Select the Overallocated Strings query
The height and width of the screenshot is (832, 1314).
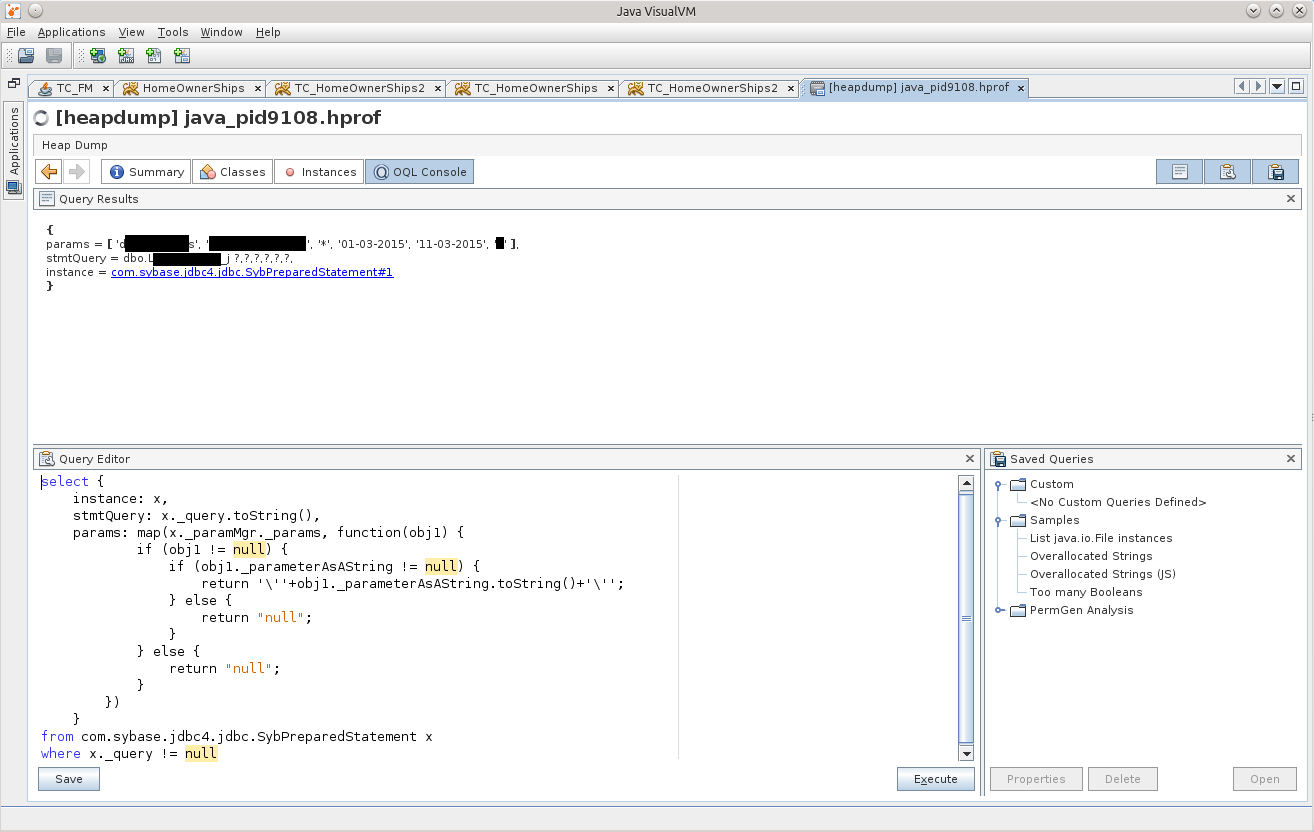click(x=1091, y=556)
